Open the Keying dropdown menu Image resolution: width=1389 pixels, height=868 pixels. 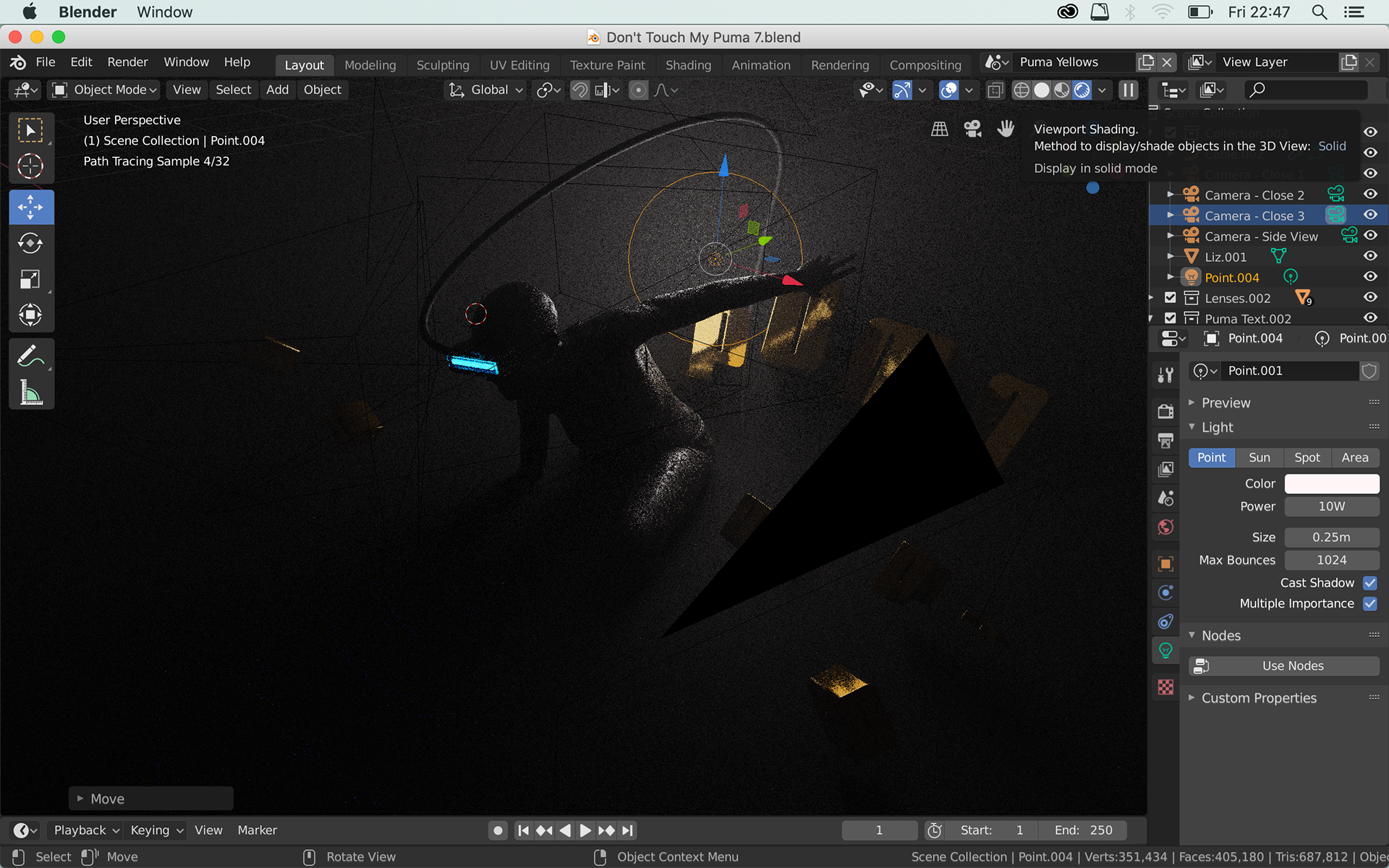coord(156,830)
